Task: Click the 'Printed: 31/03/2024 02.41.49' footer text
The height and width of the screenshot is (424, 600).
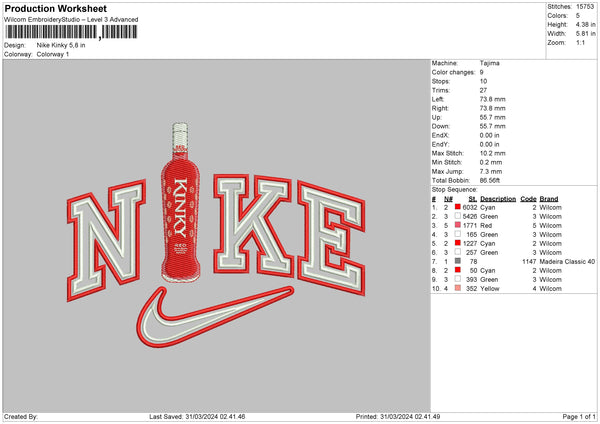Action: point(398,416)
